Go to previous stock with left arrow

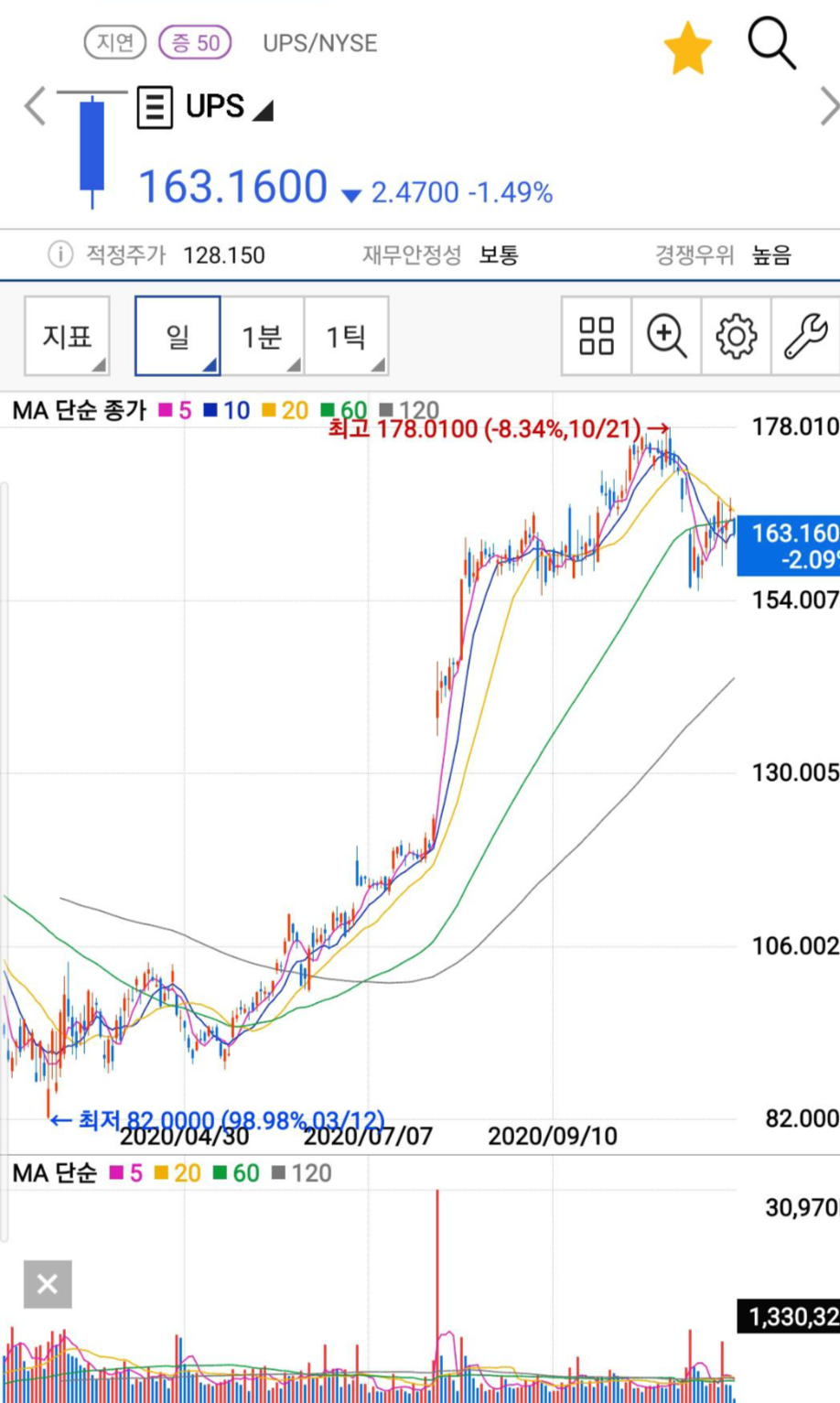pyautogui.click(x=35, y=106)
